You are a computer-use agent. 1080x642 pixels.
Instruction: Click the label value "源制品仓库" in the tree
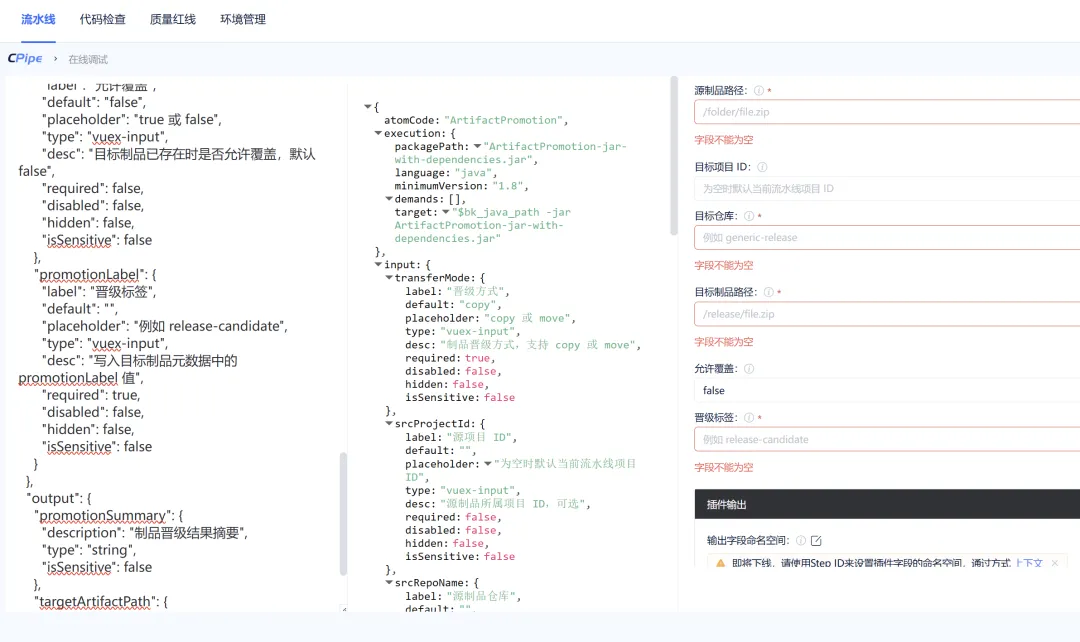[481, 597]
